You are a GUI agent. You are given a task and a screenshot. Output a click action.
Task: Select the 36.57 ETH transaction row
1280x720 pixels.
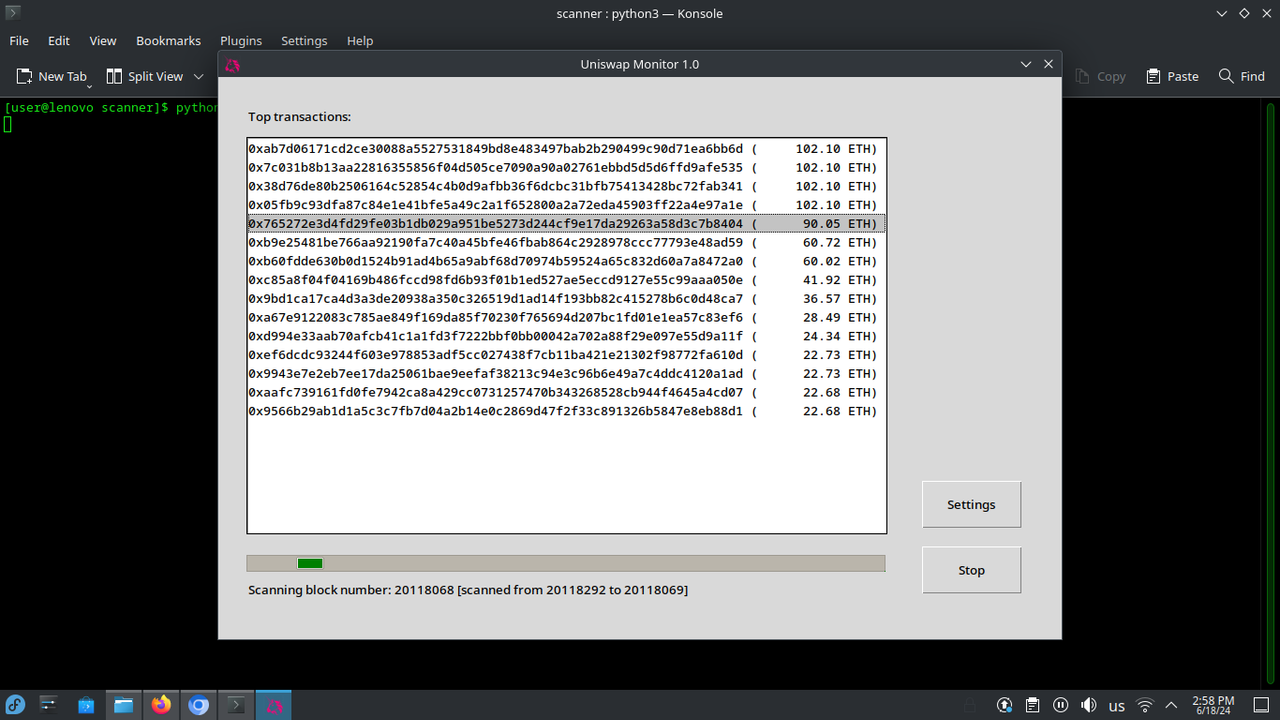[x=566, y=298]
